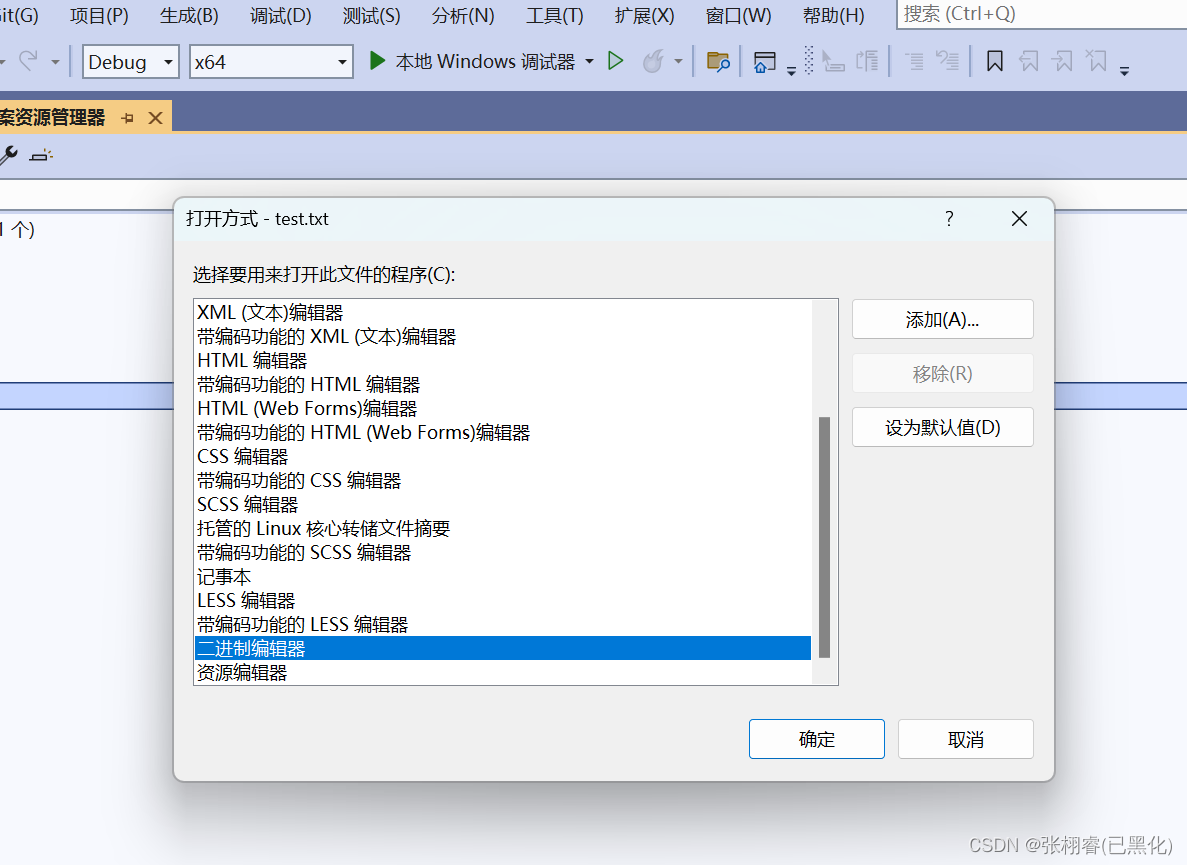Select 记事本 from the program list
The height and width of the screenshot is (865, 1187).
coord(224,576)
